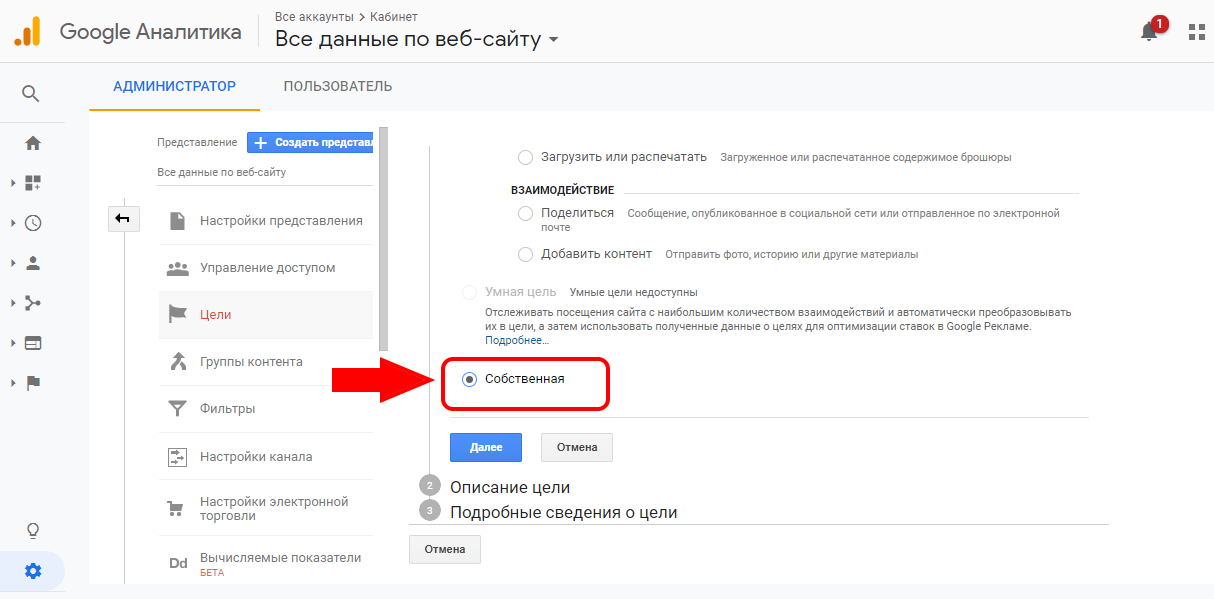
Task: Open the Все данные по веб-сайту dropdown
Action: 417,39
